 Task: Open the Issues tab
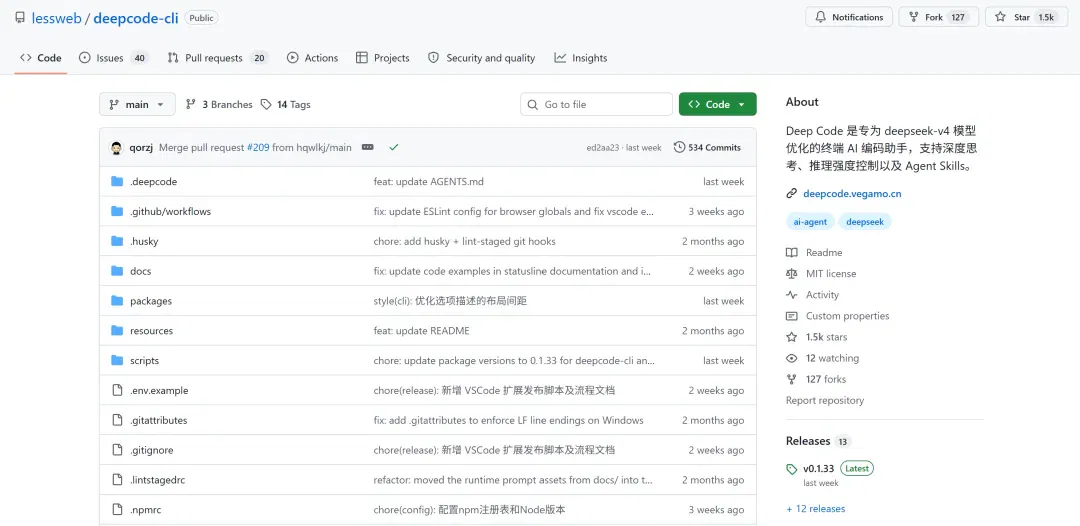point(114,58)
